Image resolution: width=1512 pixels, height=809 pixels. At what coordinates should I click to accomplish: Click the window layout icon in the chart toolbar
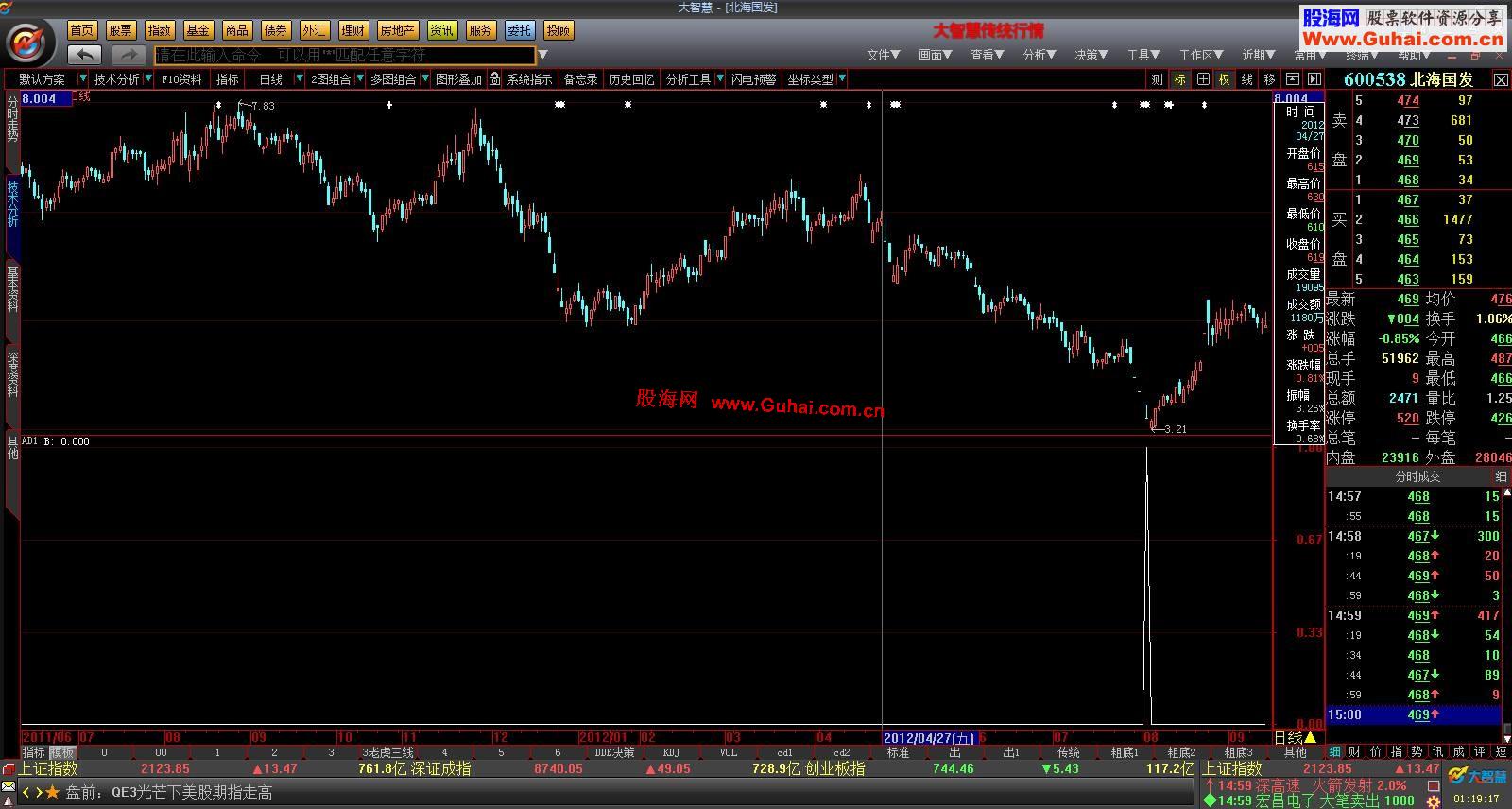[1292, 79]
